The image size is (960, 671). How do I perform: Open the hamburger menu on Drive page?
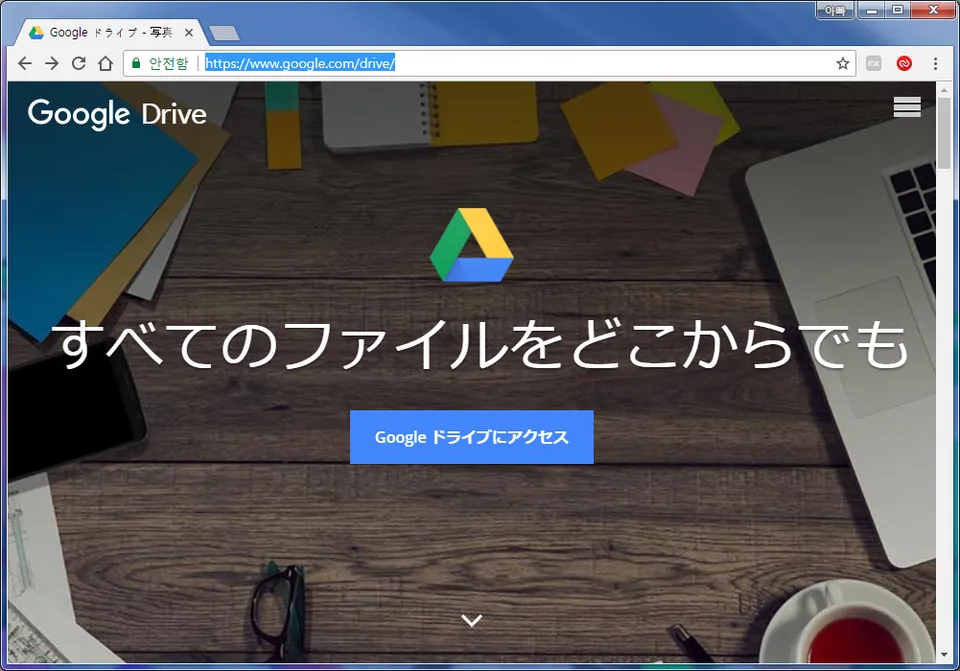[907, 107]
